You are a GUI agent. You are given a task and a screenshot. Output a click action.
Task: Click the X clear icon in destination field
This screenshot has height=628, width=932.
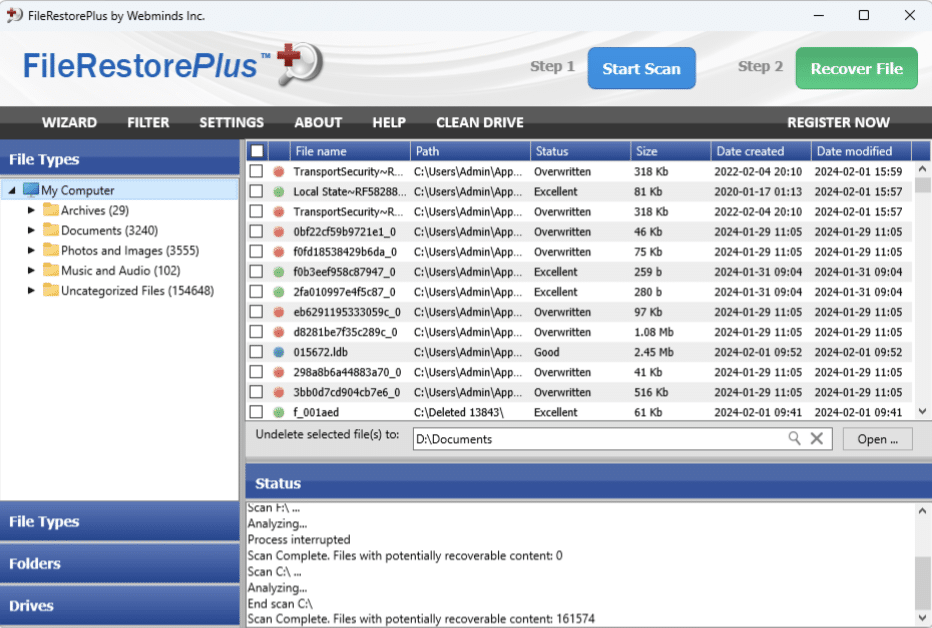[817, 438]
